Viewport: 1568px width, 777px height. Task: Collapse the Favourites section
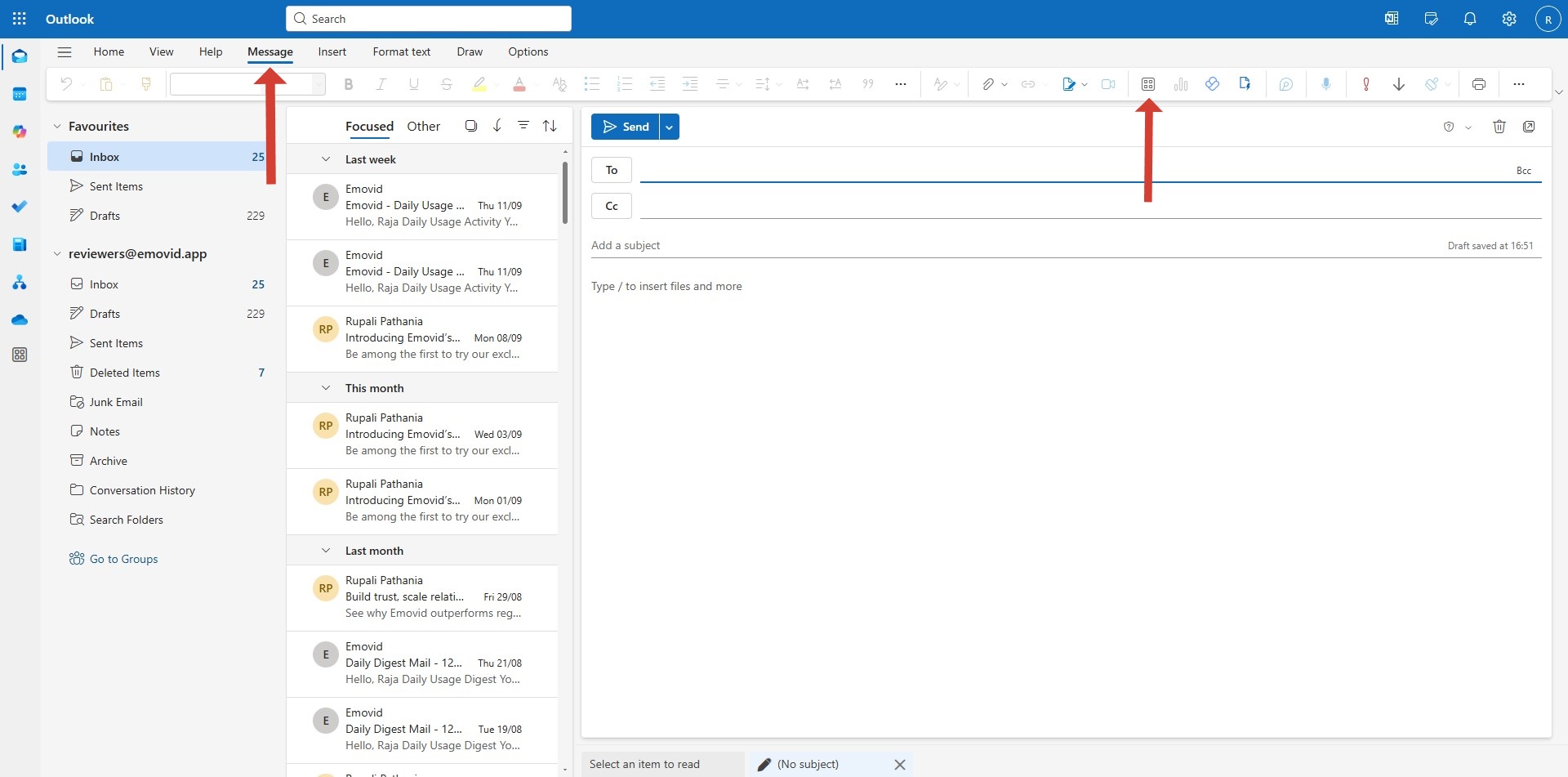point(56,126)
